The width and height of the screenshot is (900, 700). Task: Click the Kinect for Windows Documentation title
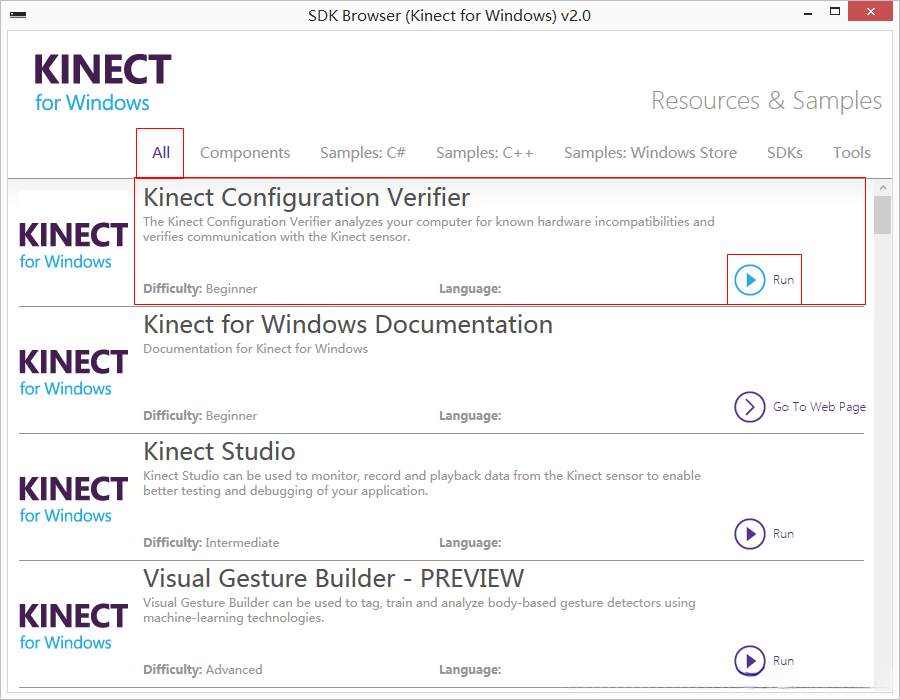tap(348, 324)
